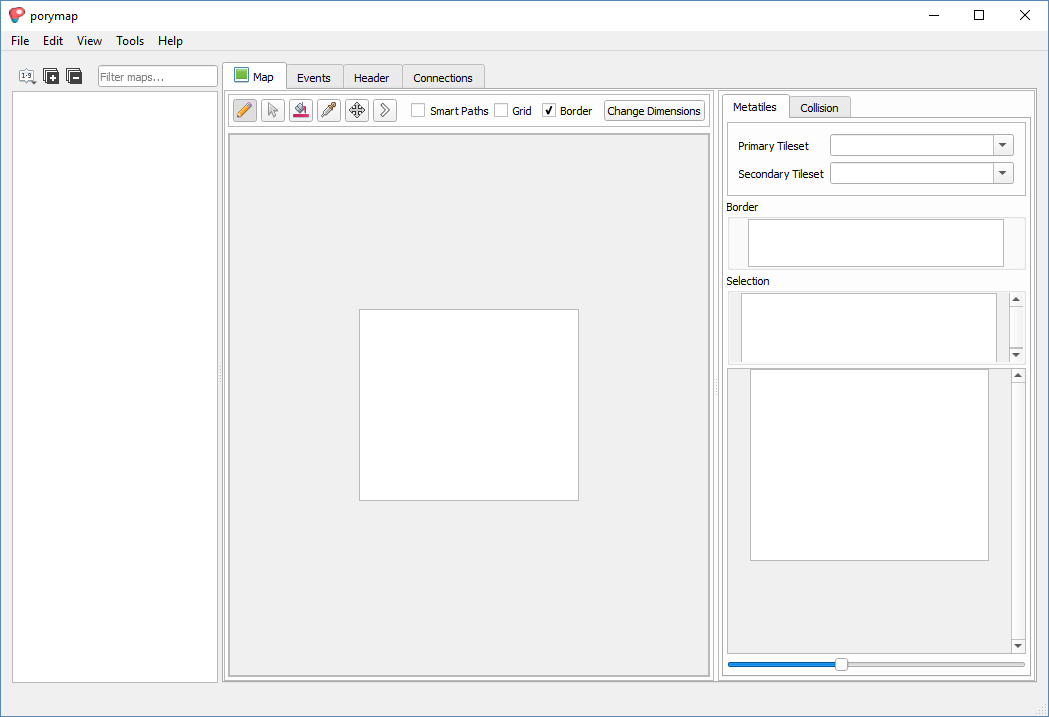
Task: Select the shift arrow tool
Action: [385, 110]
